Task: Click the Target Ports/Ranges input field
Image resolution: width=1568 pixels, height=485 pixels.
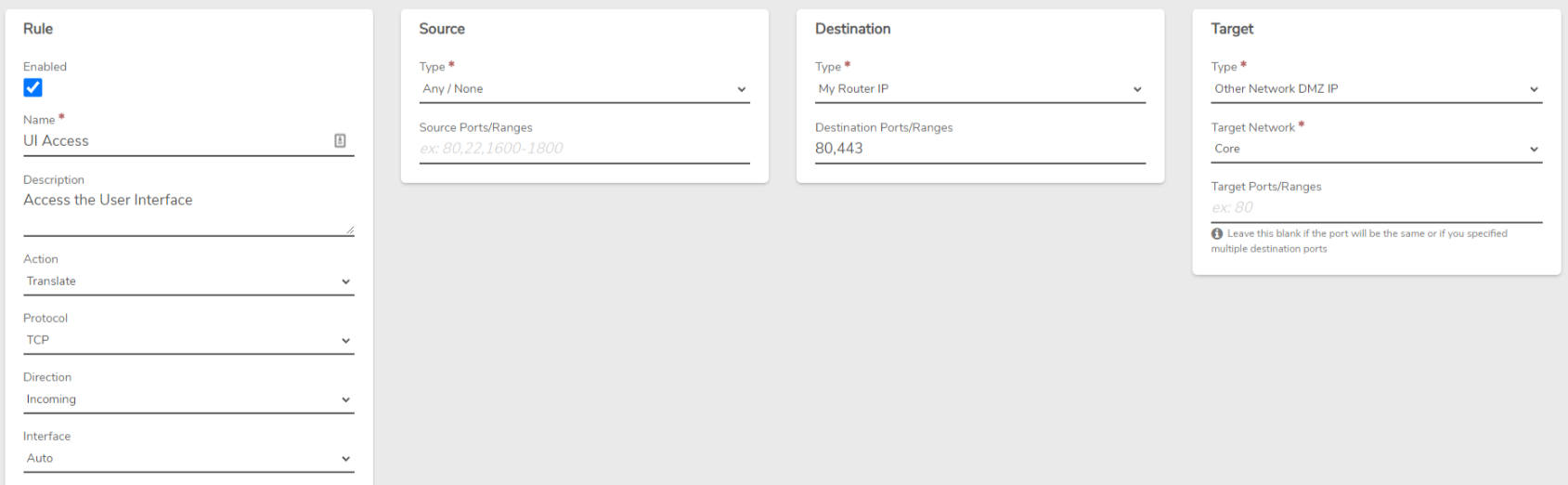Action: [x=1376, y=208]
